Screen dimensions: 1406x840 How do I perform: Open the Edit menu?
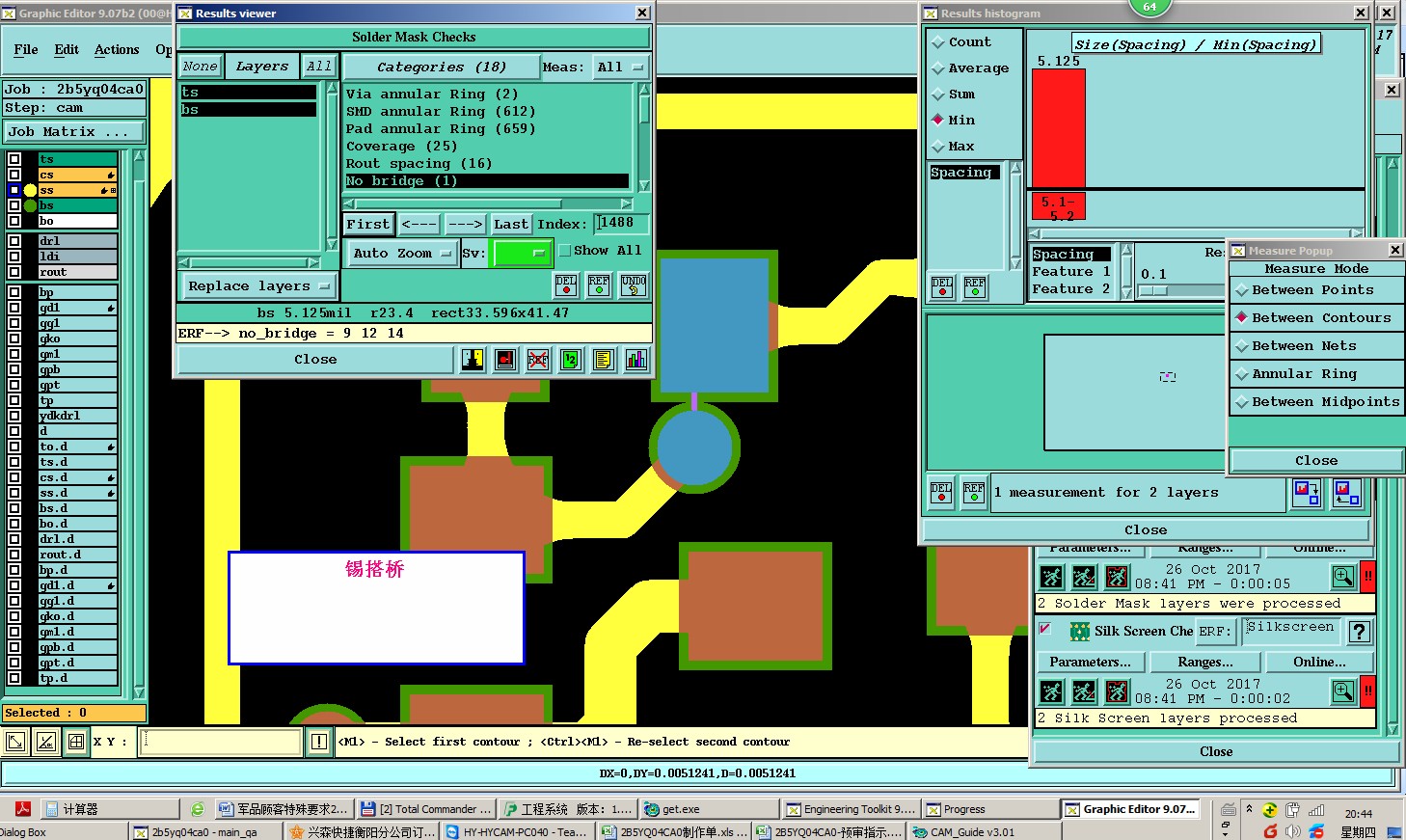point(67,50)
